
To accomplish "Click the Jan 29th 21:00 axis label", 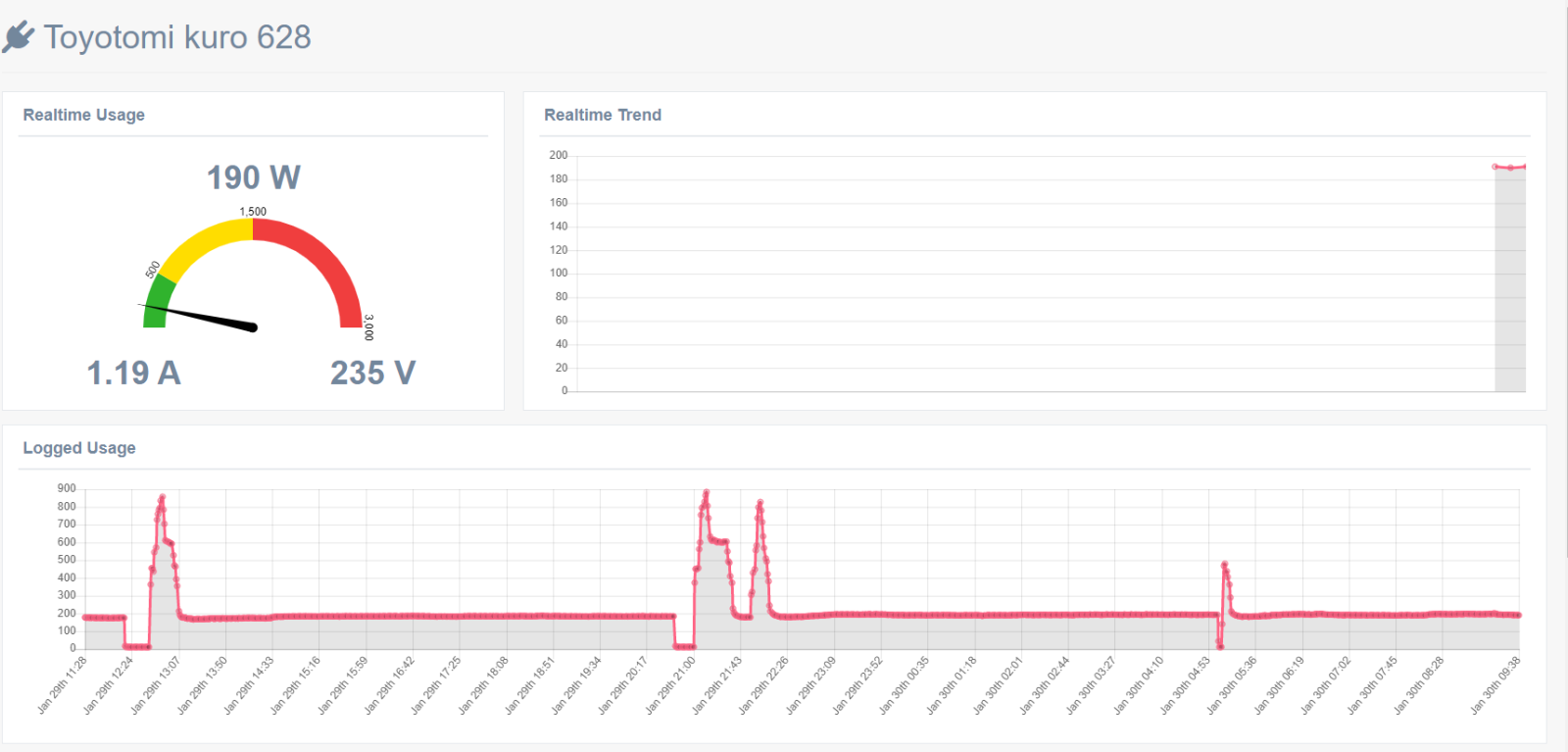I will click(671, 685).
